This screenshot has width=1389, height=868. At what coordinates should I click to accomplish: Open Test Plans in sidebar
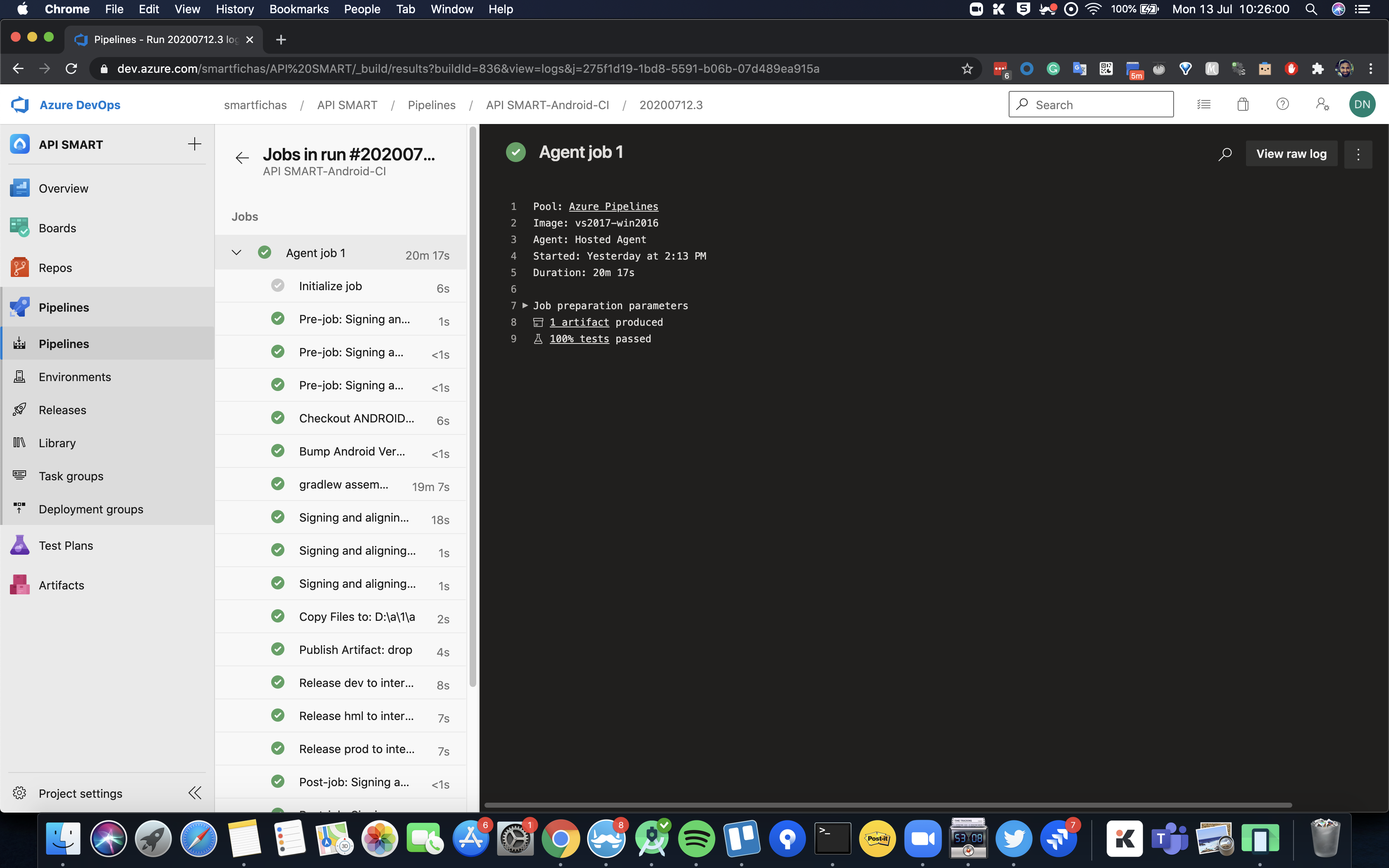65,545
